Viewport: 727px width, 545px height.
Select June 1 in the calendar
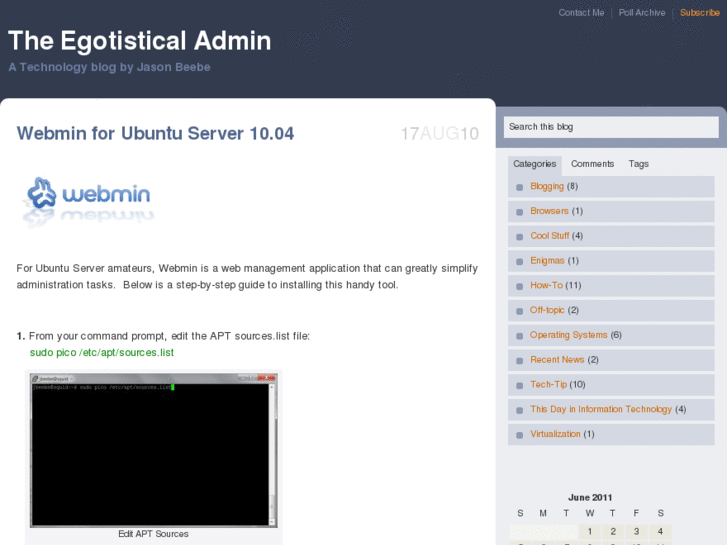[590, 532]
